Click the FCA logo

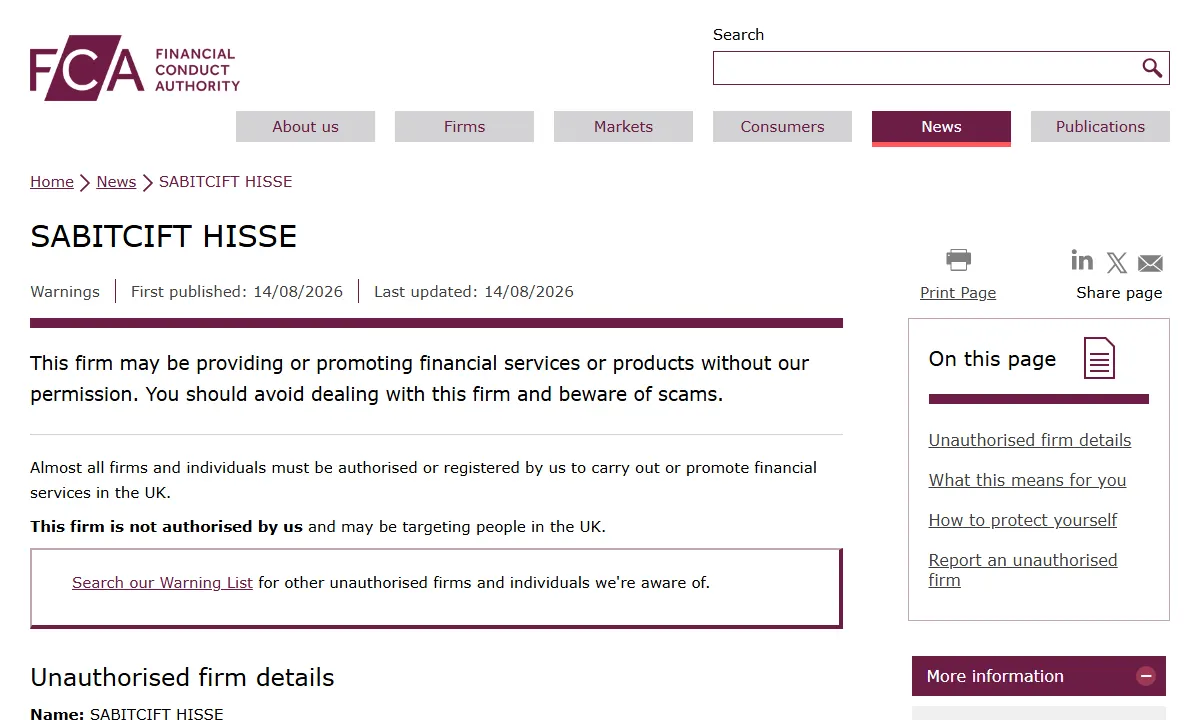[135, 68]
